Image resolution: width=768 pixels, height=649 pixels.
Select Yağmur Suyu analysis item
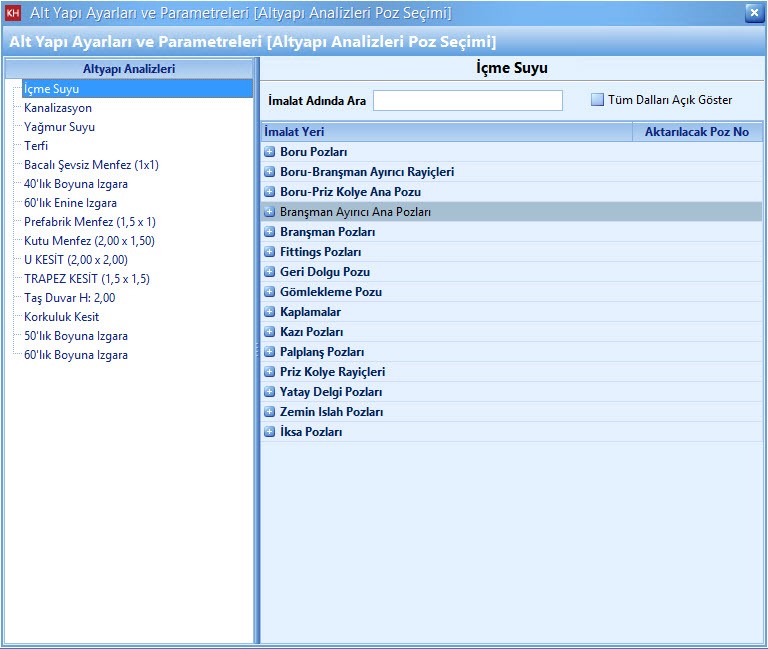(59, 127)
